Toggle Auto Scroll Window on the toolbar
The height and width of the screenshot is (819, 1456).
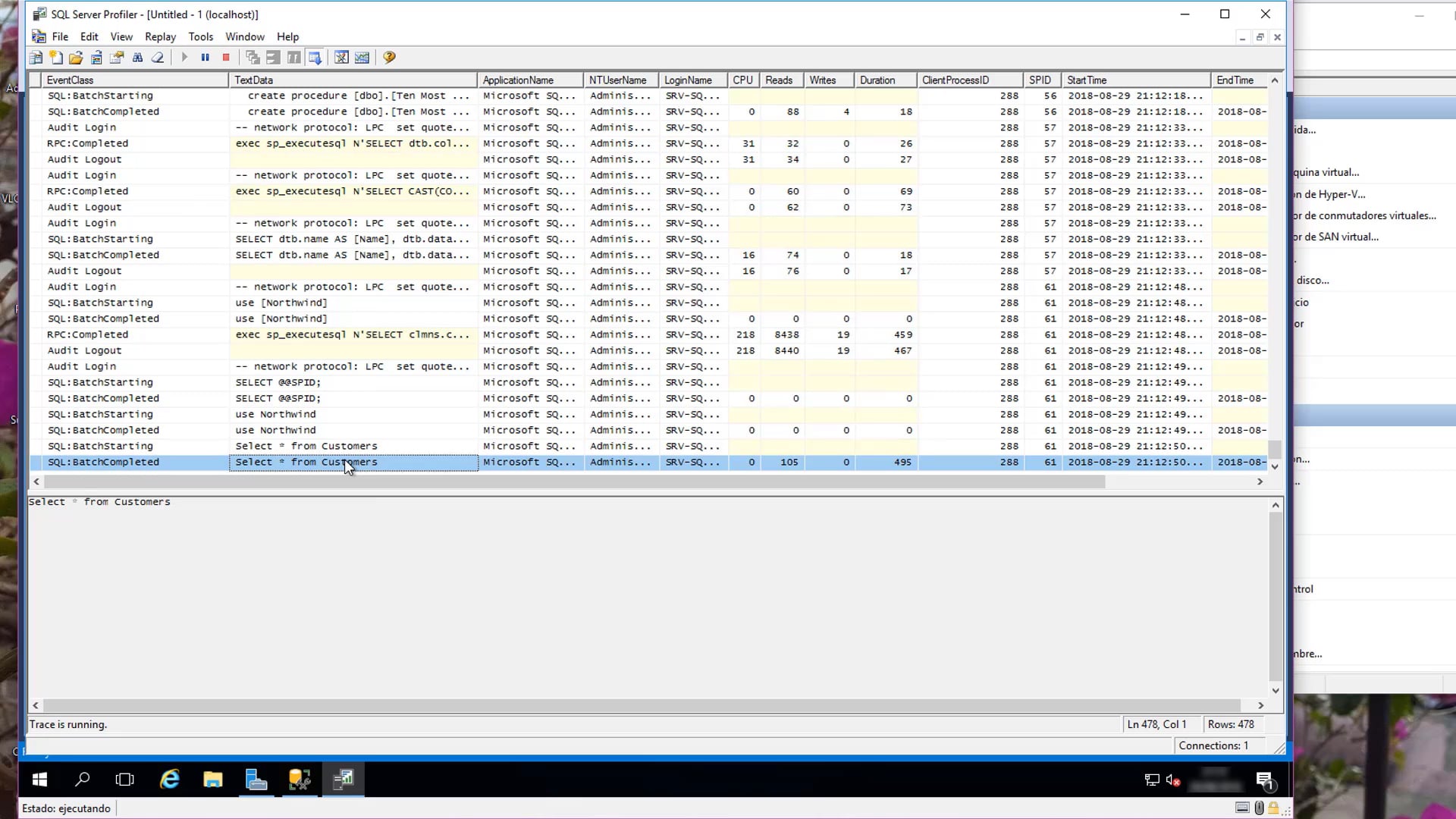pos(314,57)
